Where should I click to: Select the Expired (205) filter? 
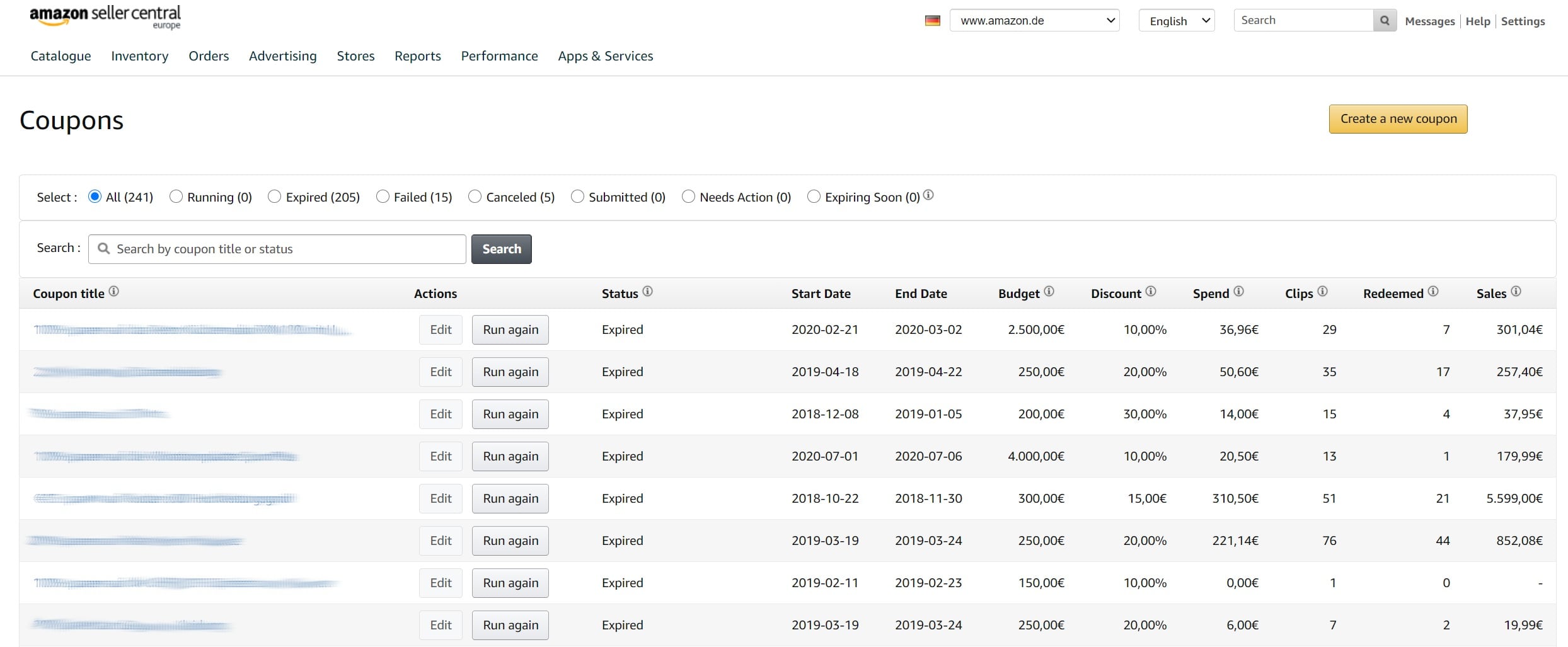[x=274, y=197]
